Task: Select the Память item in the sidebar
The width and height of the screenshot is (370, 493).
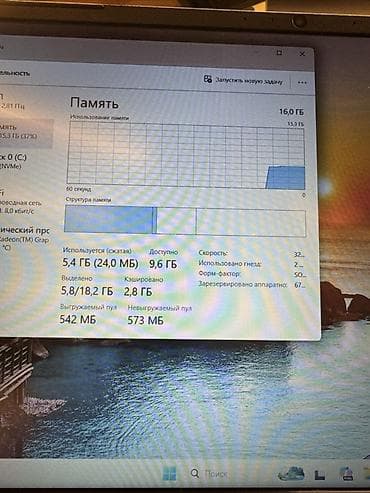Action: (26, 132)
